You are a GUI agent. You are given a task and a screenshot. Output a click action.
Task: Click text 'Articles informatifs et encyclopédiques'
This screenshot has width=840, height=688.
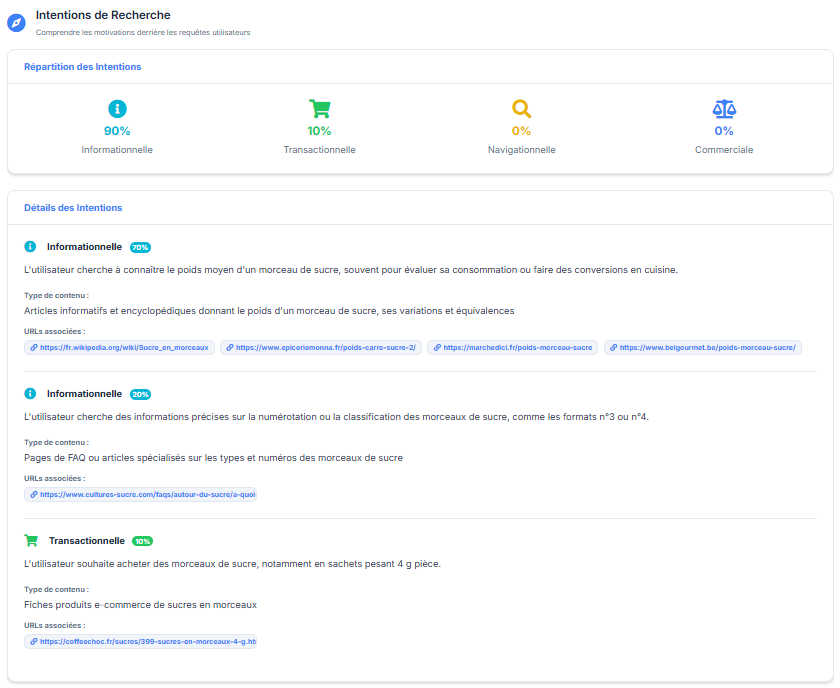(110, 311)
